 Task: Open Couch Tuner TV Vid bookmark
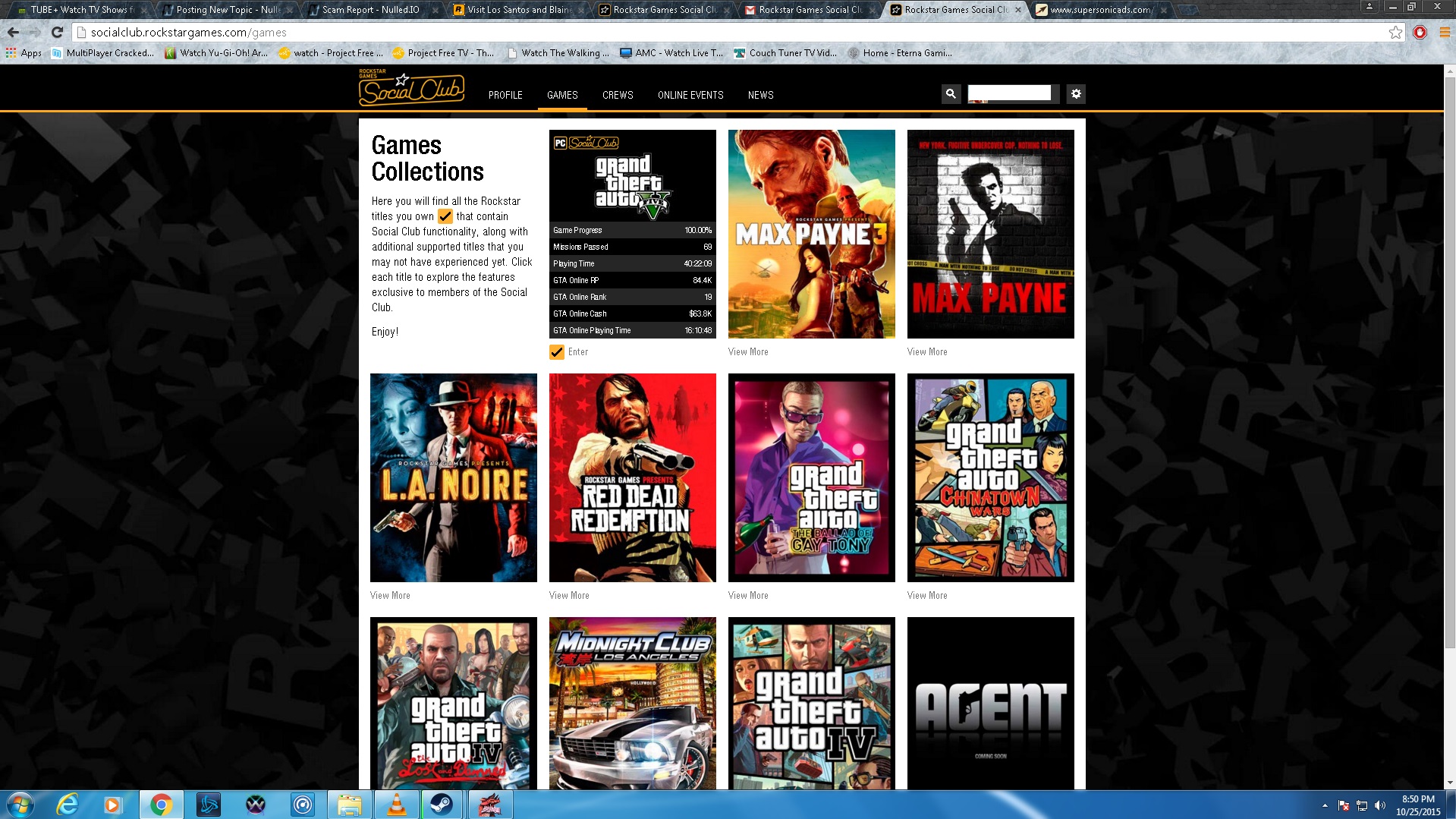(785, 53)
